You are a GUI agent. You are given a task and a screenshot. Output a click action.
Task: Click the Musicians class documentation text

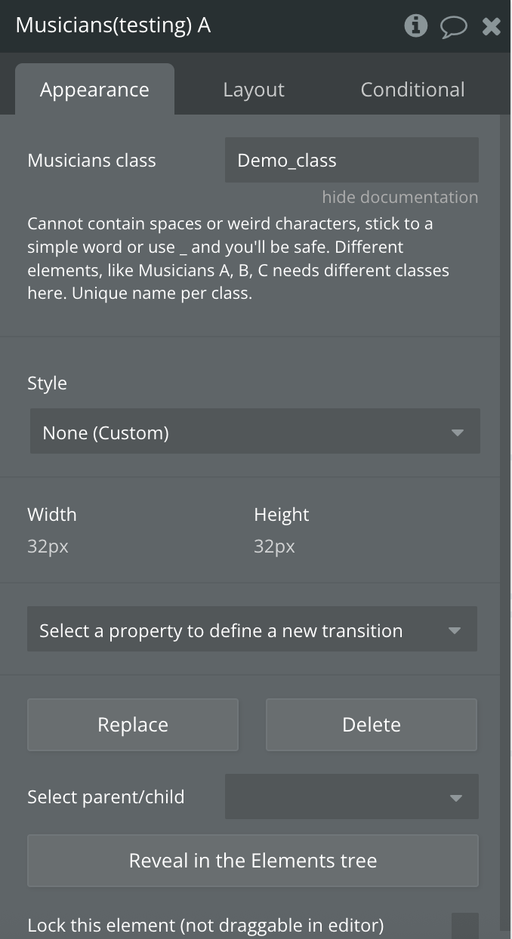click(238, 259)
